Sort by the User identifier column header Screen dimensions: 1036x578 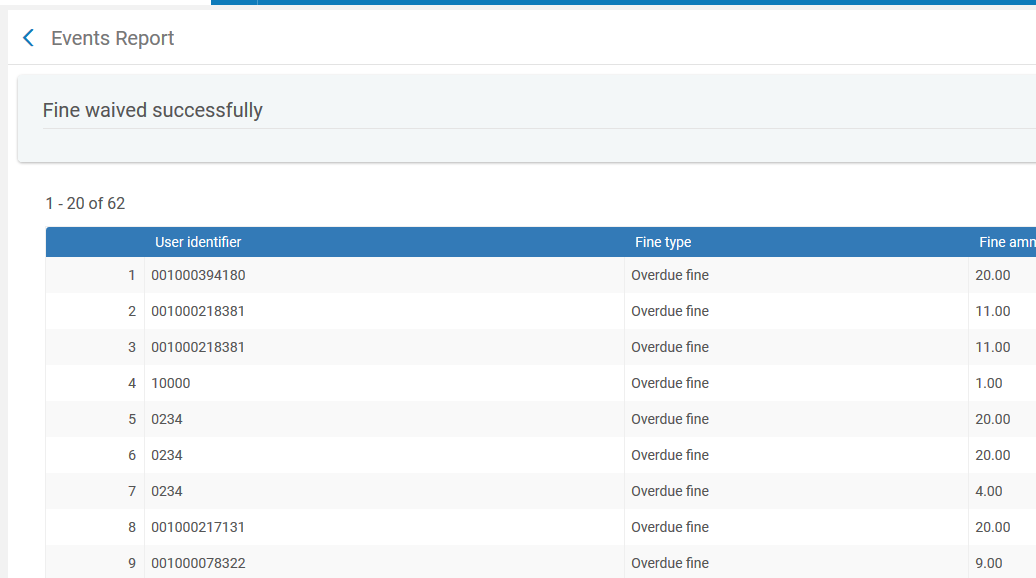[x=198, y=242]
